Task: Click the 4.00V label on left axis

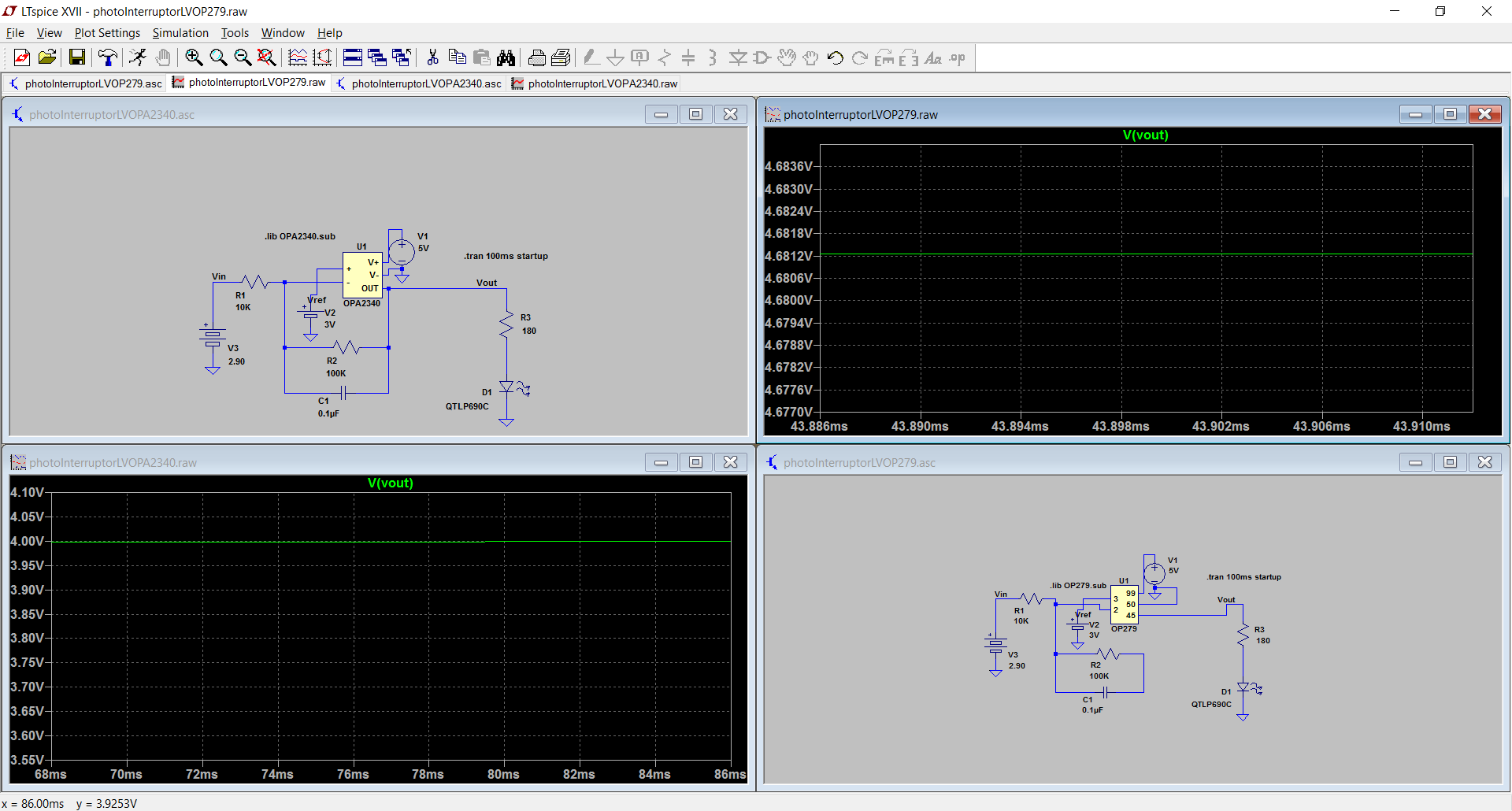Action: (x=28, y=542)
